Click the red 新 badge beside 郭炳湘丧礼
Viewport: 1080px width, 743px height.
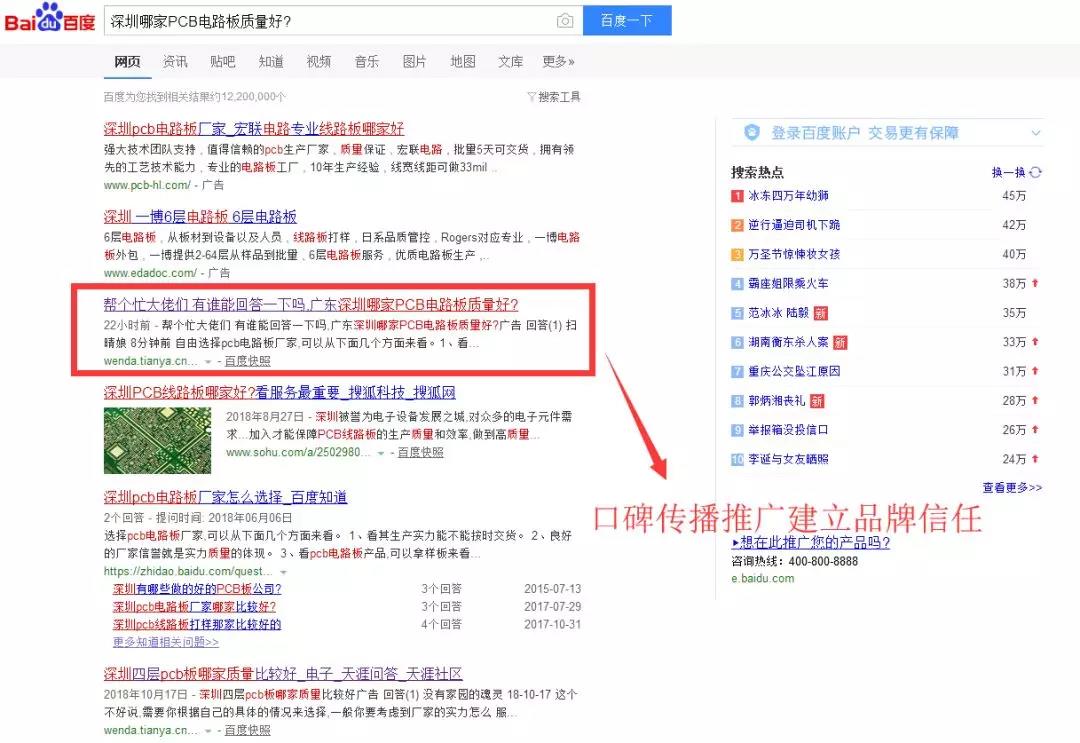click(817, 401)
